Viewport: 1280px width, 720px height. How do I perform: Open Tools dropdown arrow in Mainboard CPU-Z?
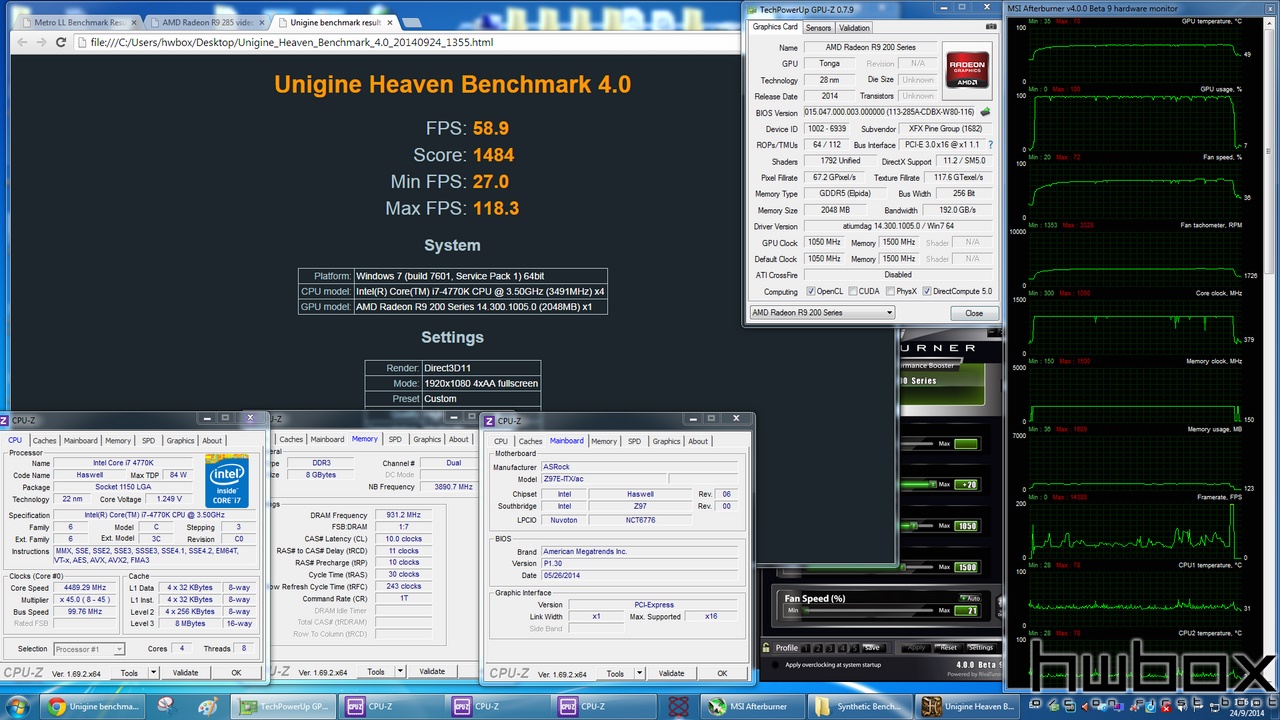639,673
